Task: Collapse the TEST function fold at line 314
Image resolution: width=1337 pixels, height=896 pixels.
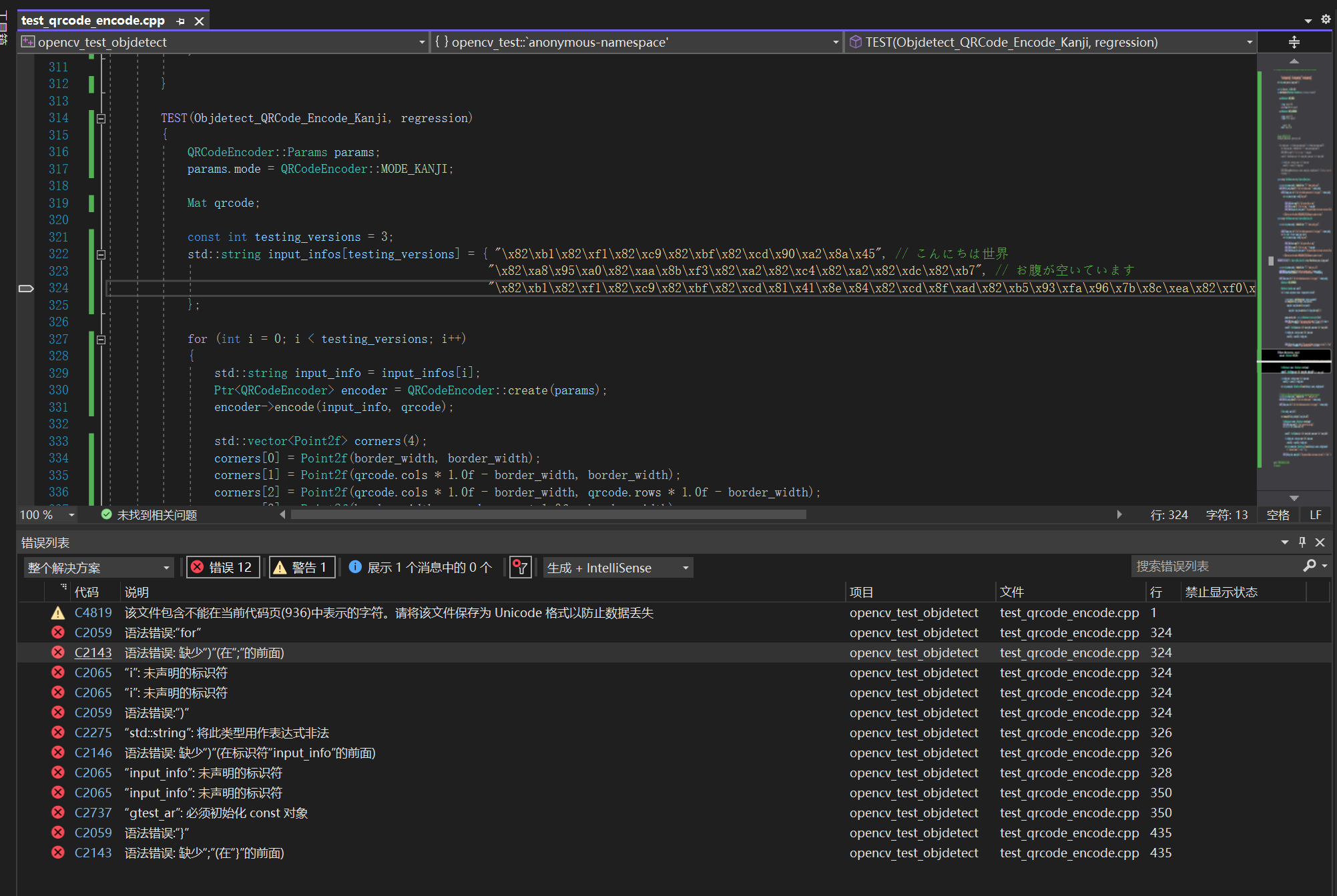Action: pos(101,119)
